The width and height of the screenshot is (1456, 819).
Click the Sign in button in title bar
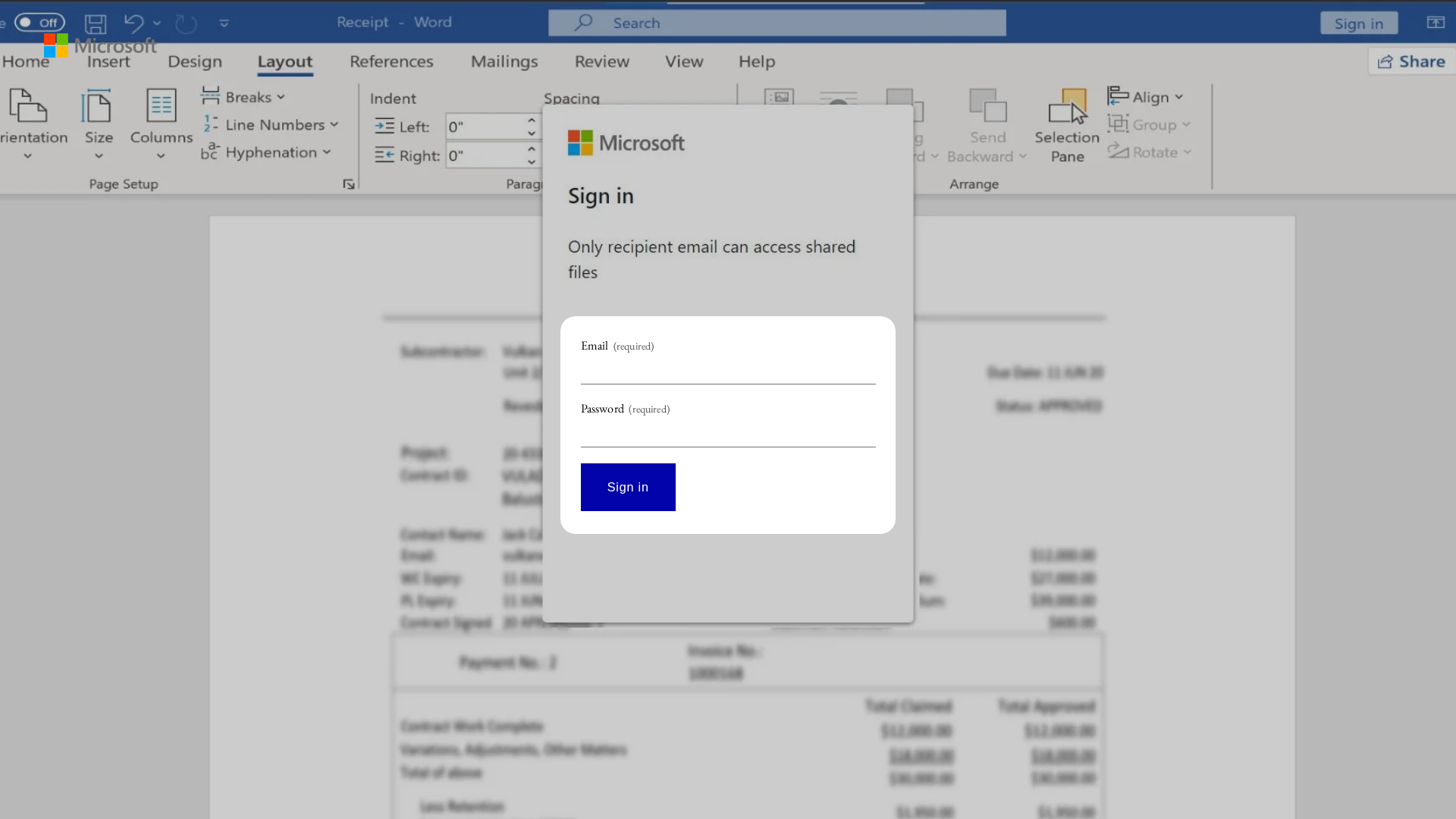point(1359,24)
